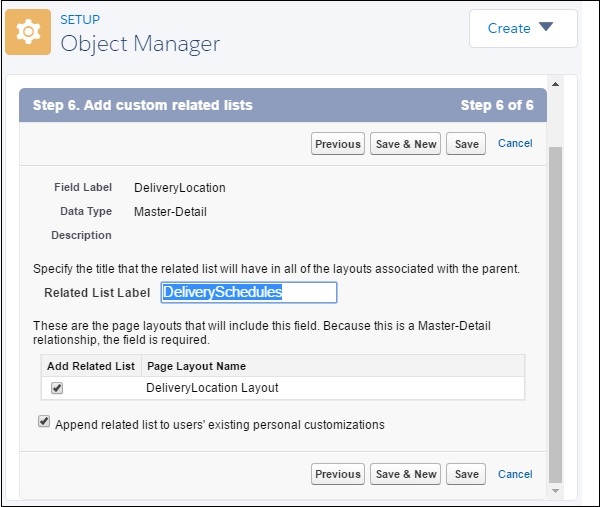Select the DeliveryLocation Layout row text
600x507 pixels.
click(x=212, y=388)
